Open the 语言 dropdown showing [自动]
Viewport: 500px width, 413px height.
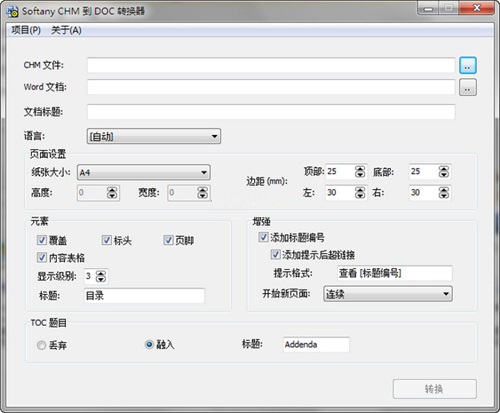click(x=154, y=136)
